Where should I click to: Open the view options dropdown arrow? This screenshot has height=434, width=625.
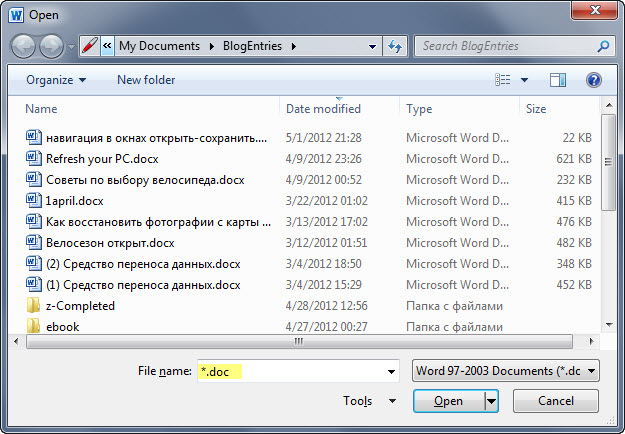pos(524,80)
